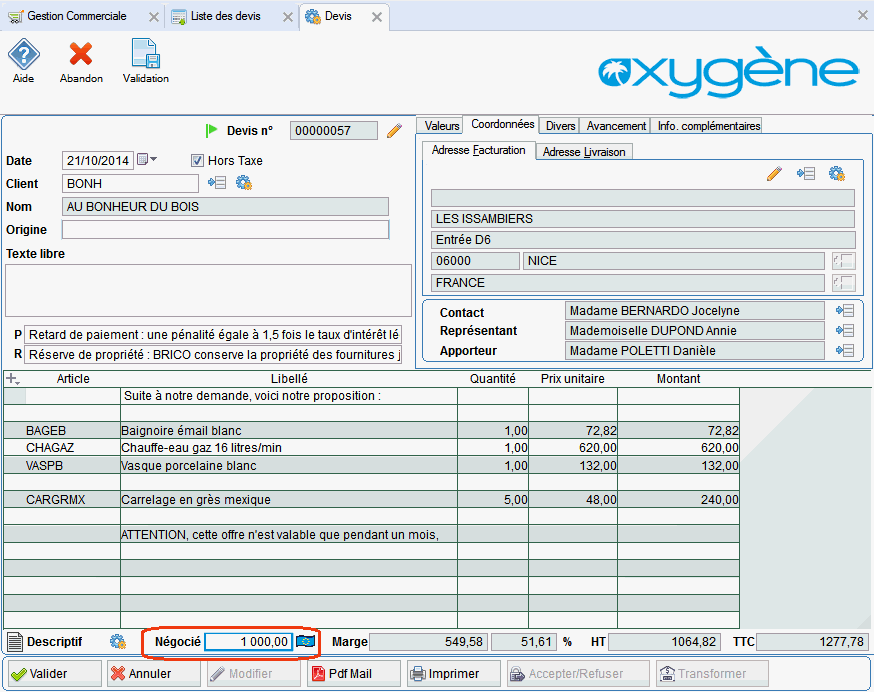
Task: Click the Aide help icon
Action: [23, 55]
